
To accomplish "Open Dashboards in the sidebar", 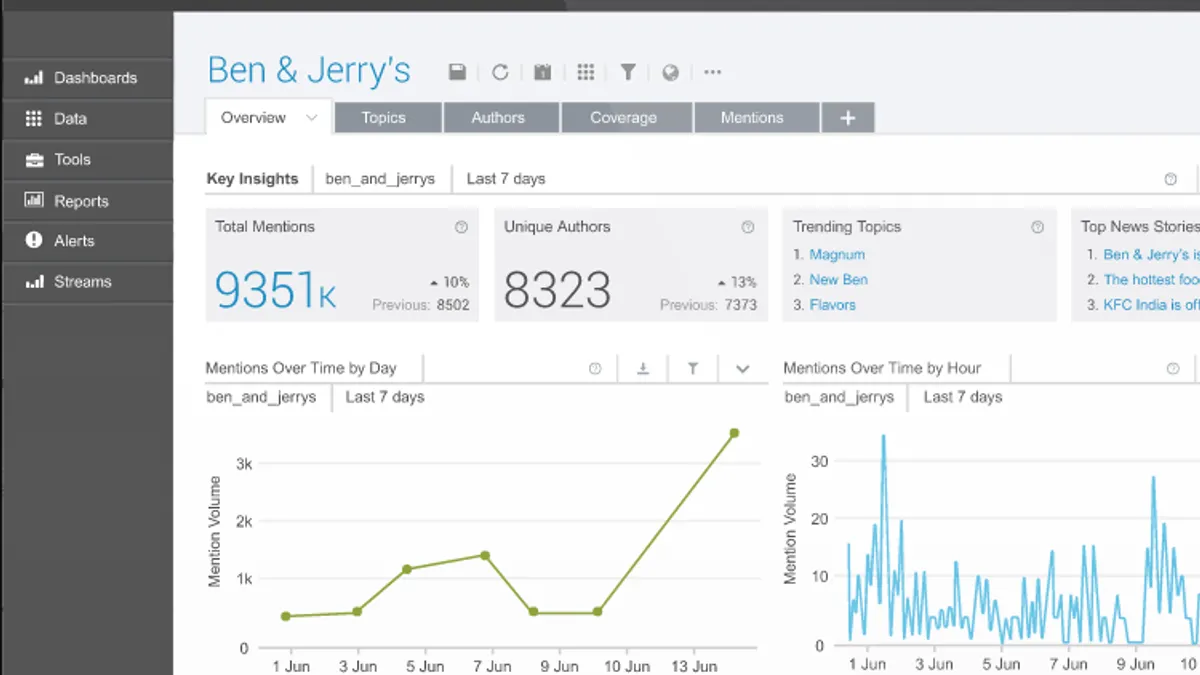I will click(x=87, y=78).
